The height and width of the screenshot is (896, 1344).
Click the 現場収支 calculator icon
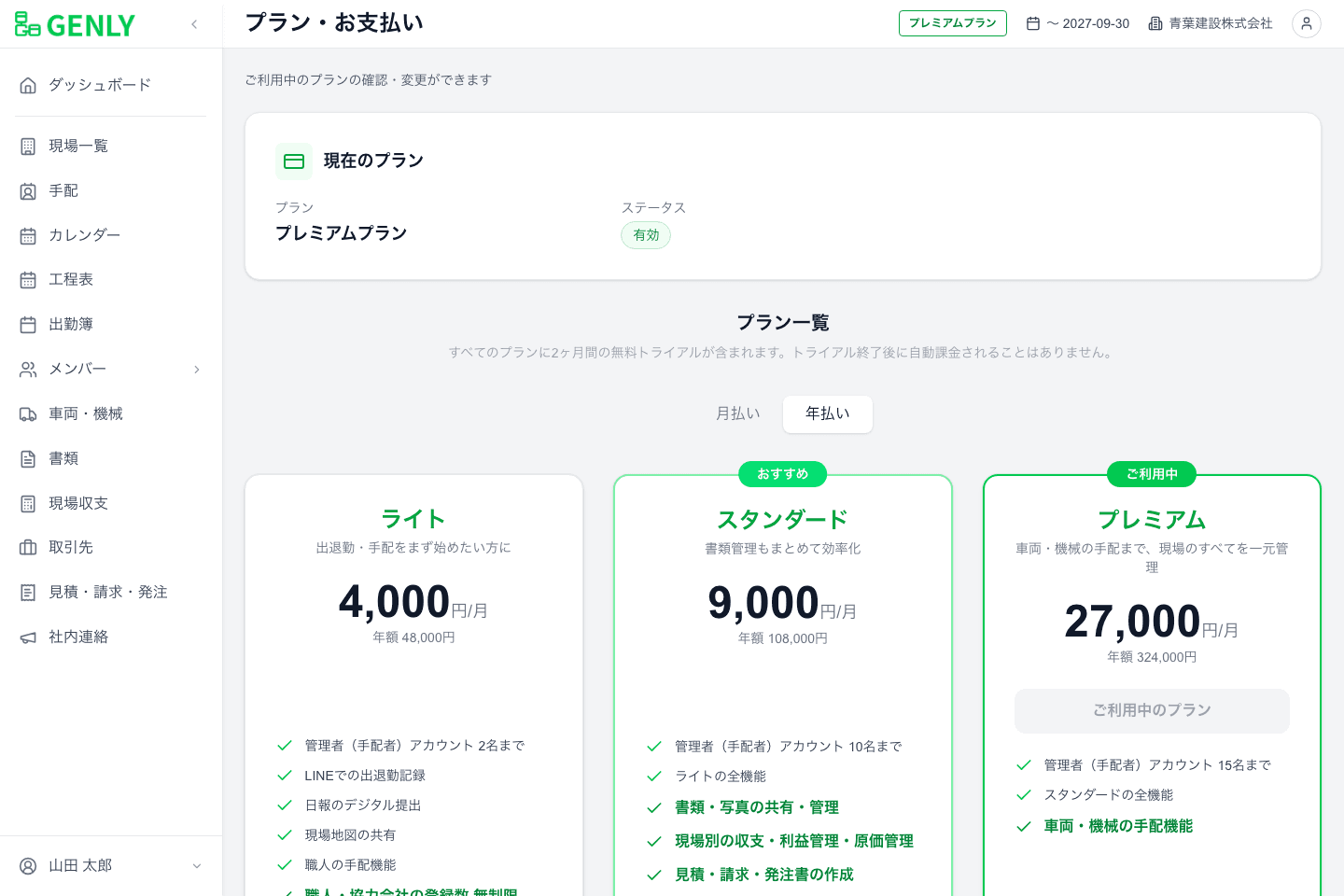28,504
